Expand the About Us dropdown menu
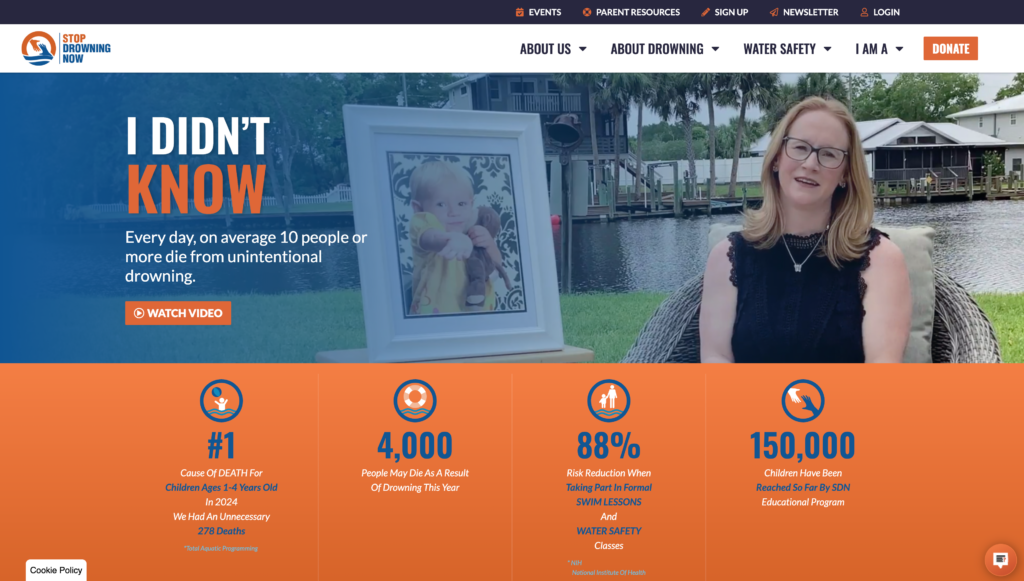The width and height of the screenshot is (1024, 581). 553,48
